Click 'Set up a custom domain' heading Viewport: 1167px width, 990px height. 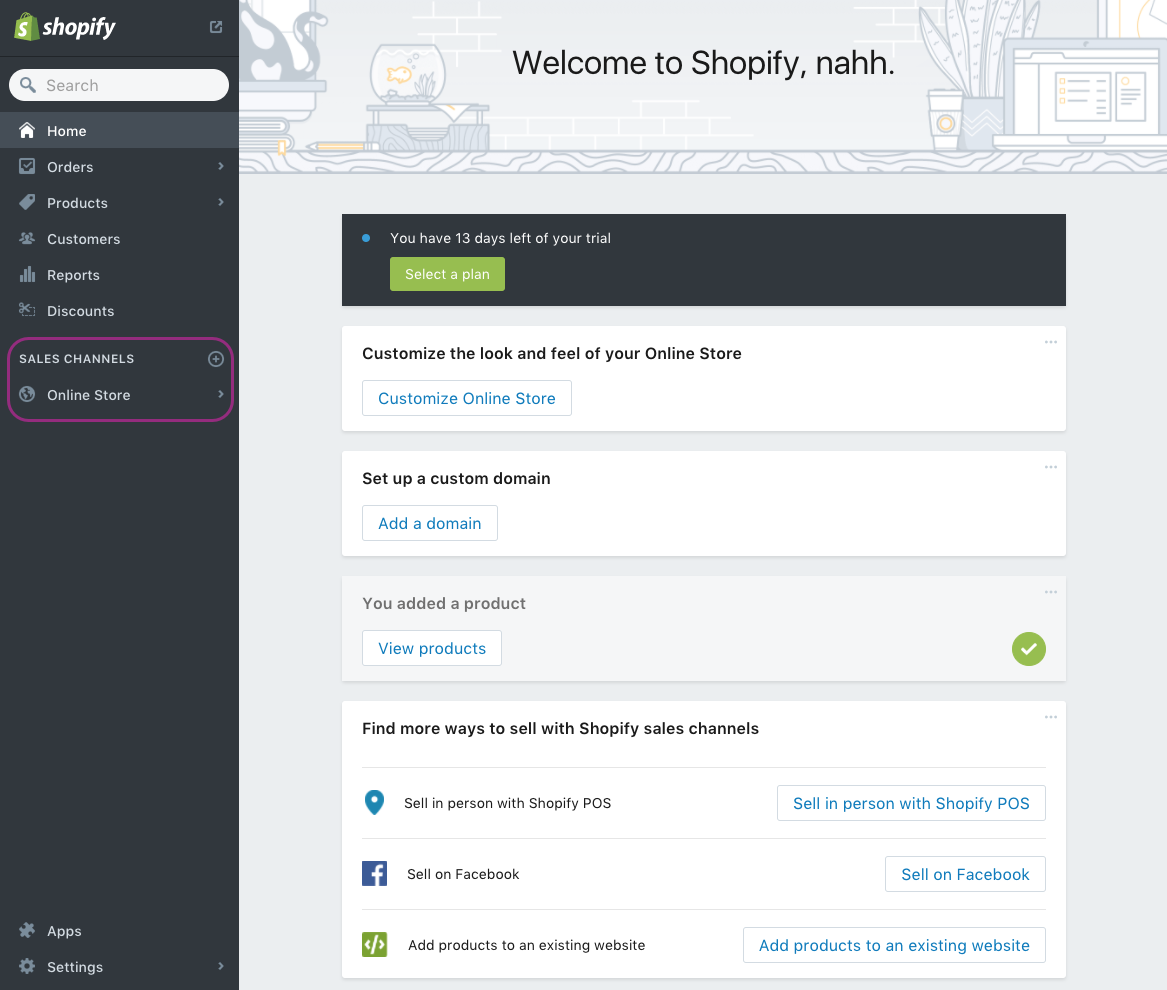point(456,479)
